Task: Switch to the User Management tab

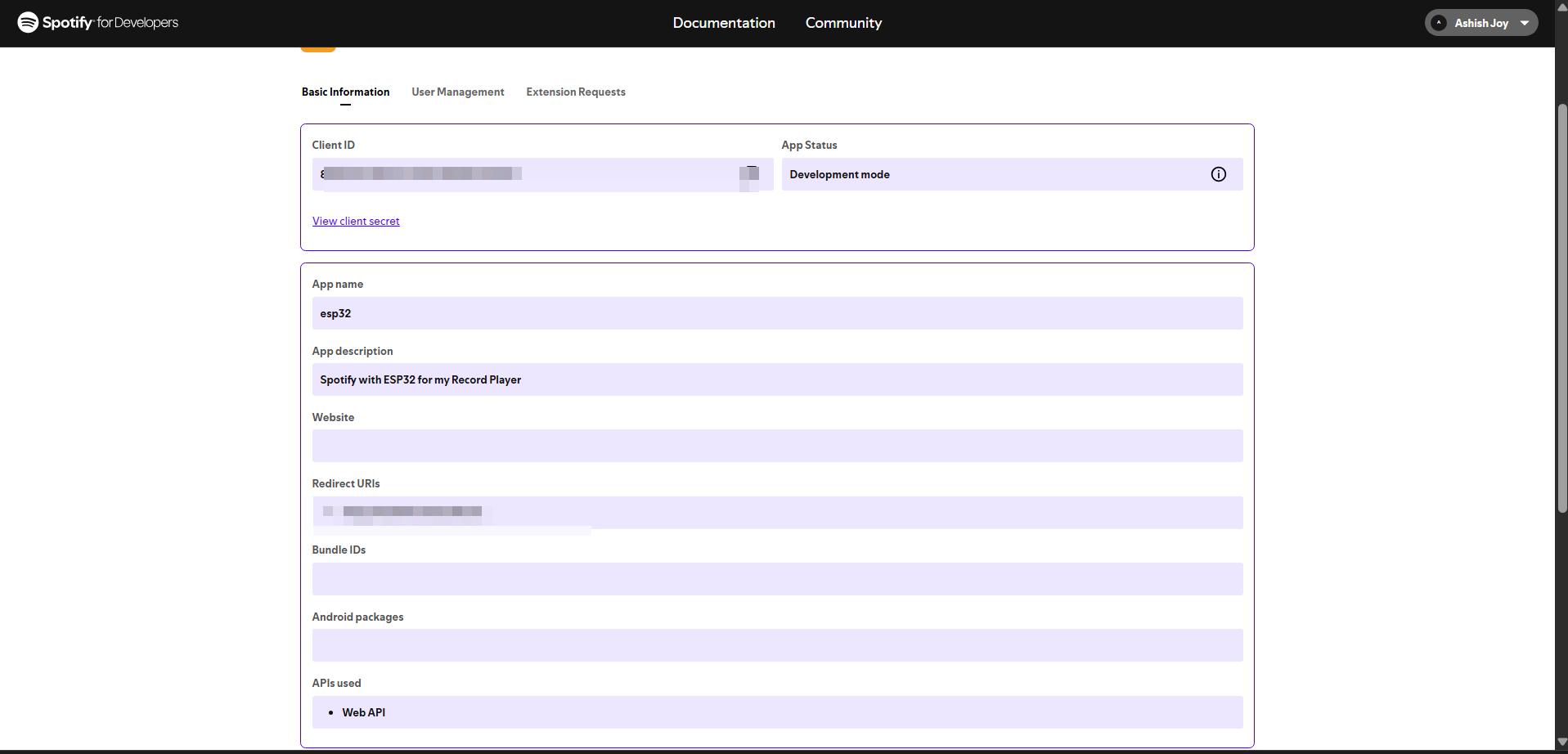Action: (457, 92)
